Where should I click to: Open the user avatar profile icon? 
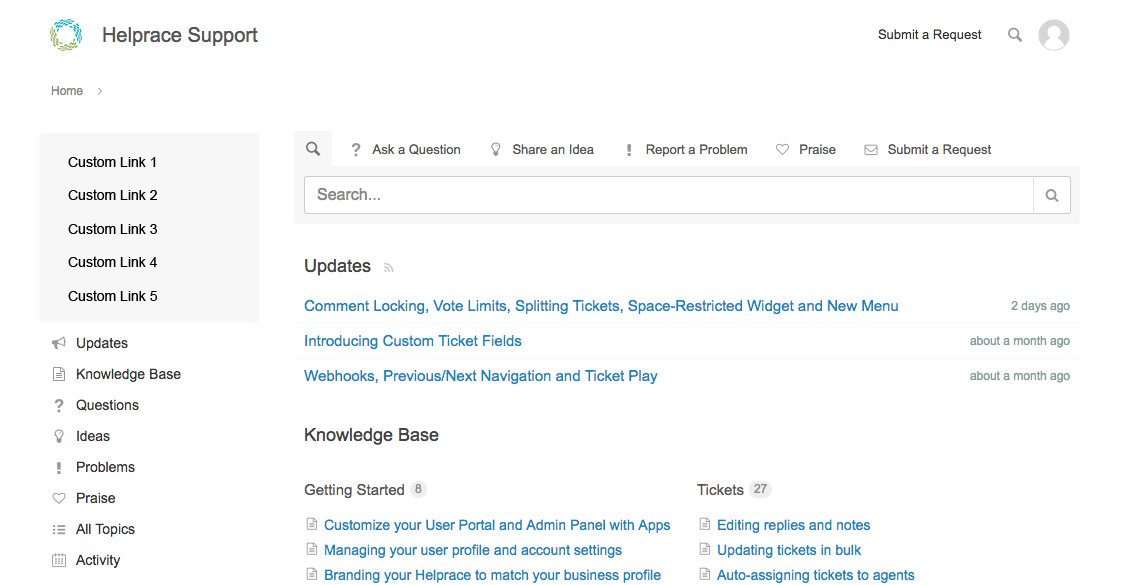pos(1054,35)
